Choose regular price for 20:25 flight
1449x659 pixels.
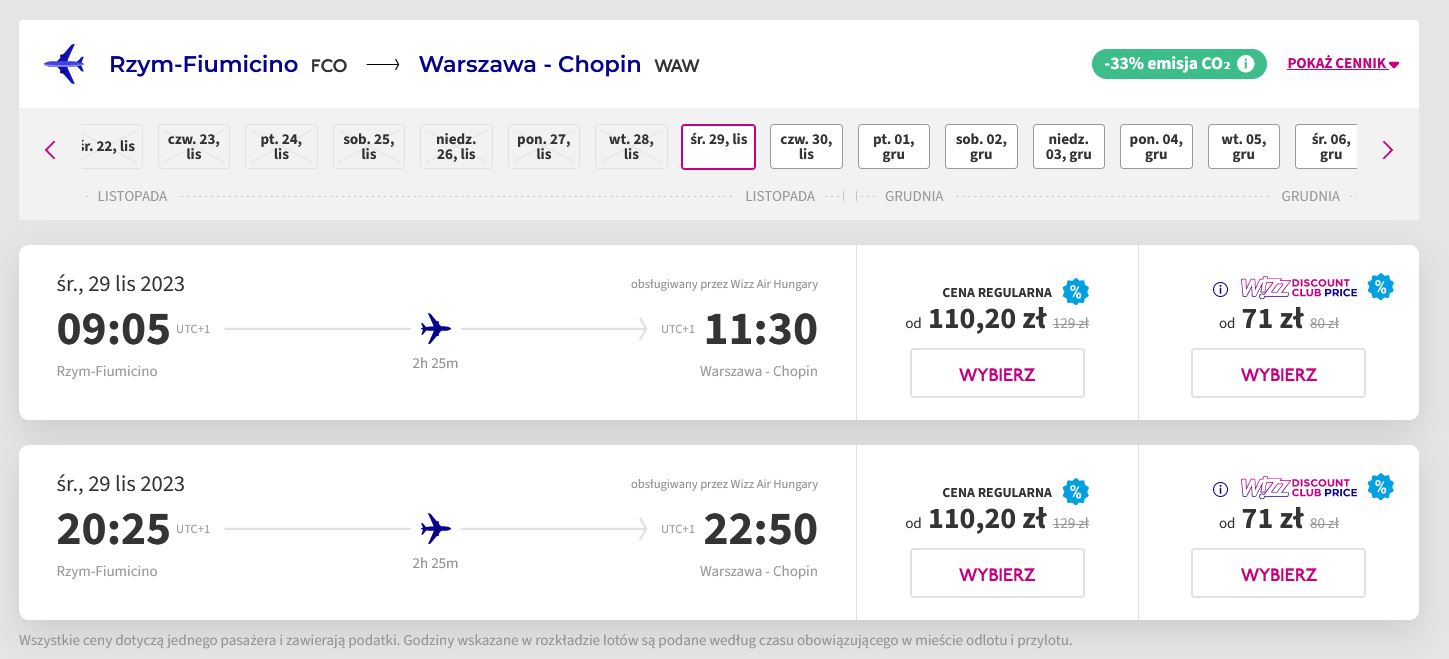(997, 573)
